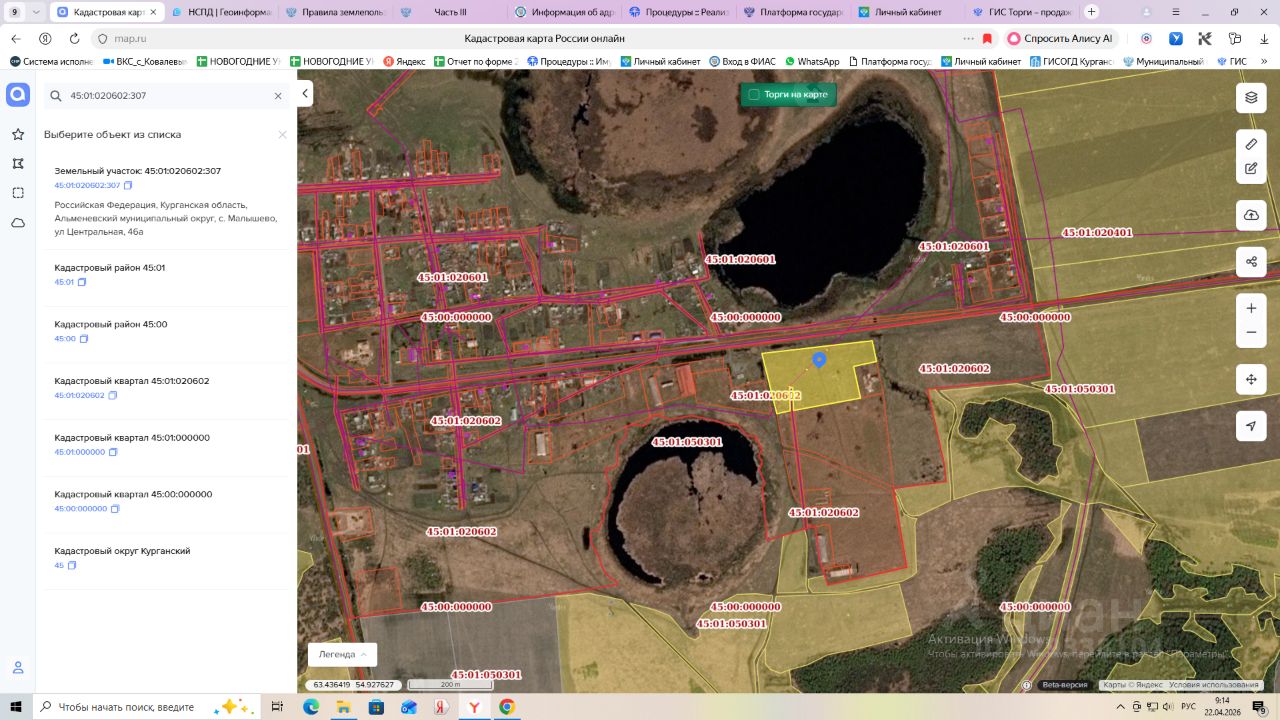Open cadastral quarter link 45:01:020602
This screenshot has width=1280, height=720.
(x=79, y=395)
